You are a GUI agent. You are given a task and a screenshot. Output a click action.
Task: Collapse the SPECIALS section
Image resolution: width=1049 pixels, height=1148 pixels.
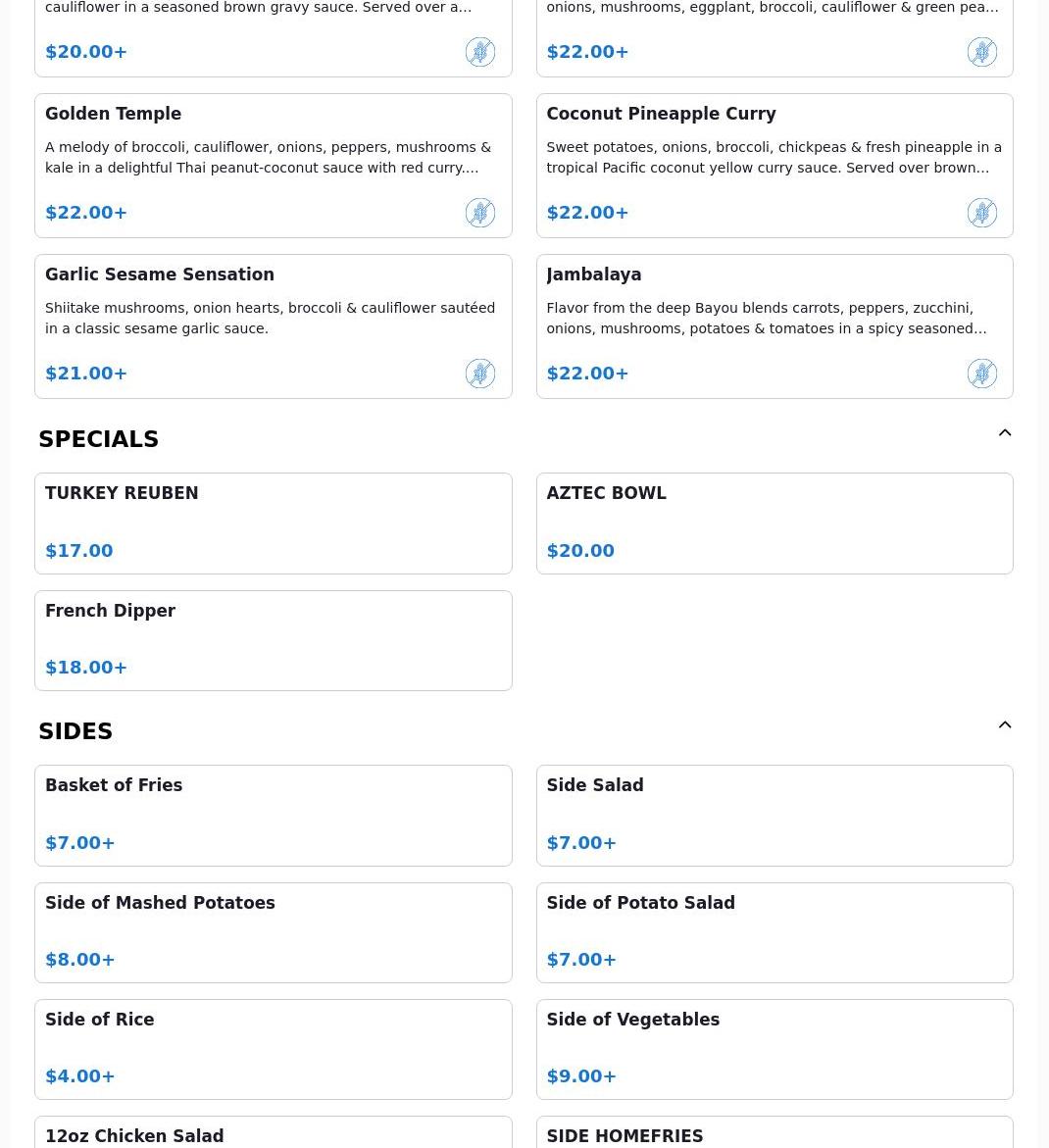[x=1004, y=433]
